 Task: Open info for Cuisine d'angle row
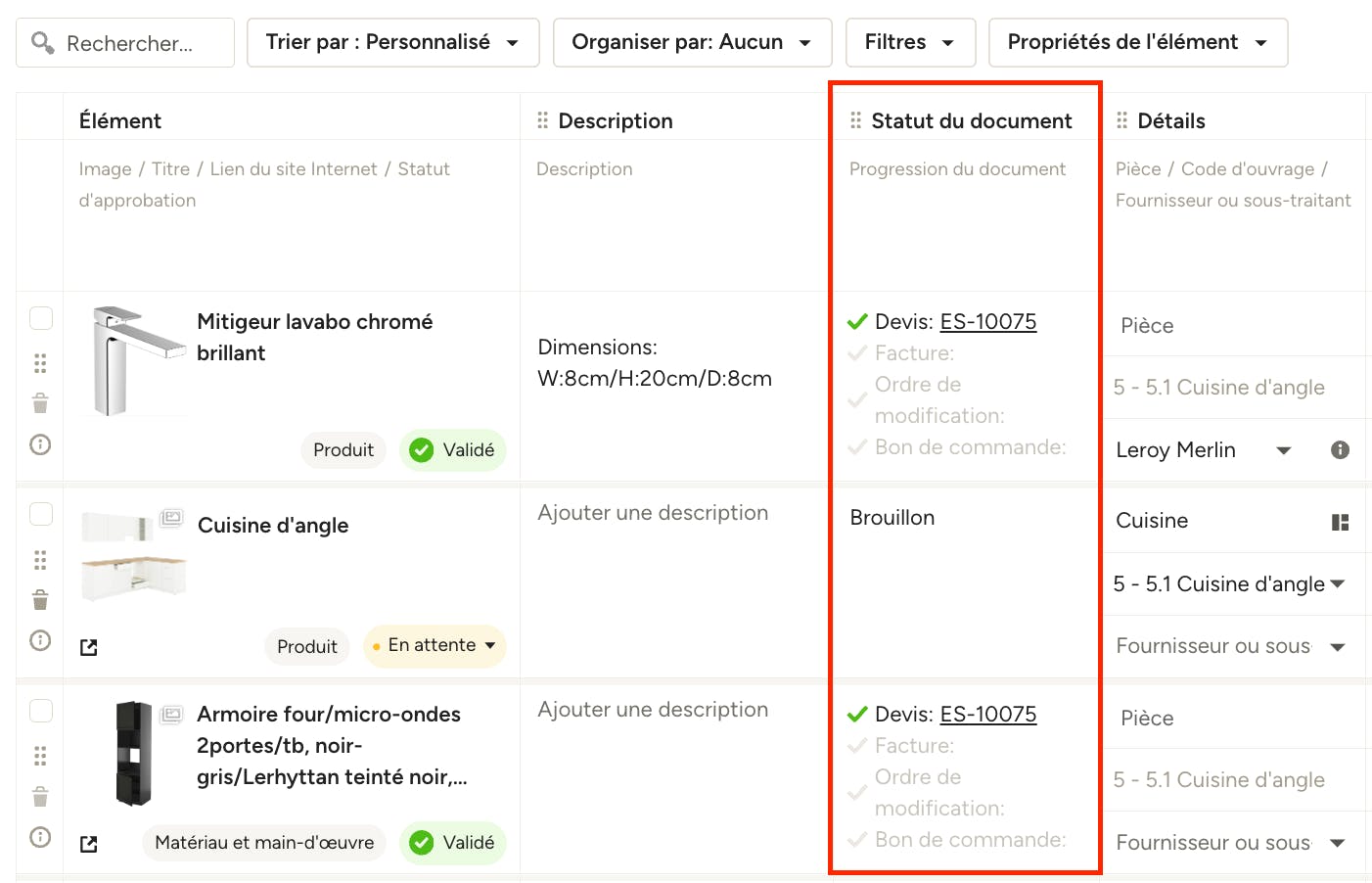click(40, 640)
